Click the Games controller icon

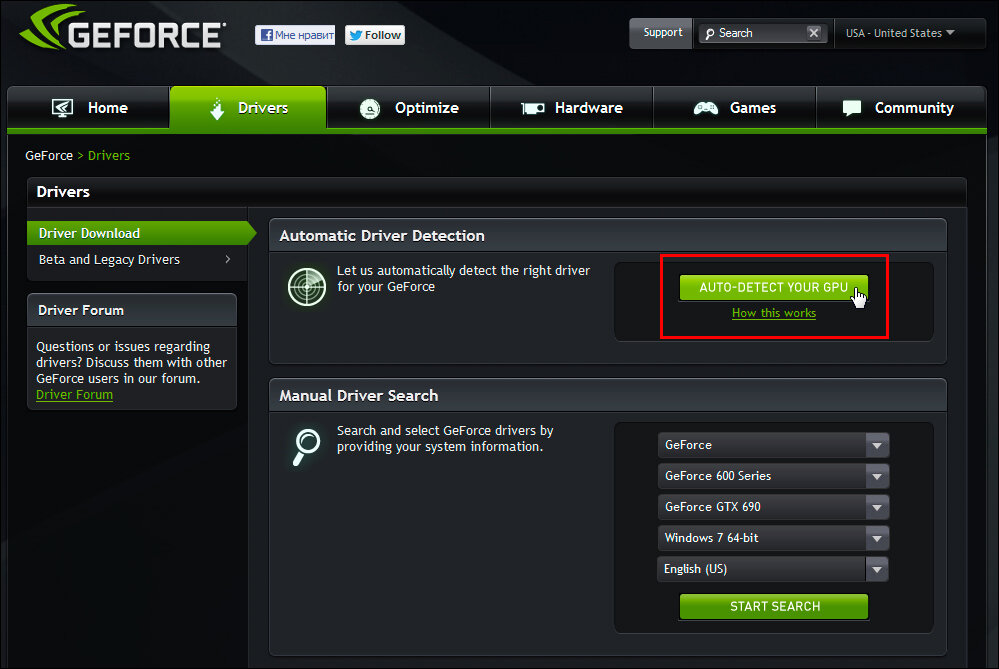coord(706,108)
